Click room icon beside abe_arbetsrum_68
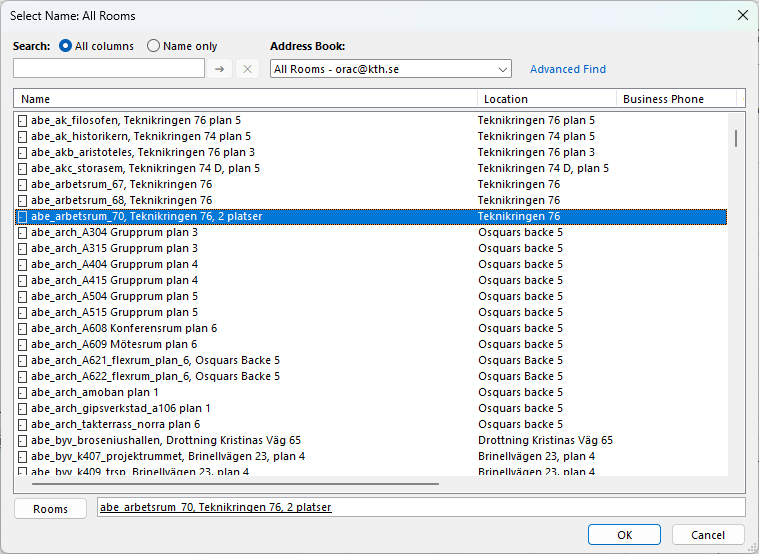This screenshot has width=759, height=554. 22,200
